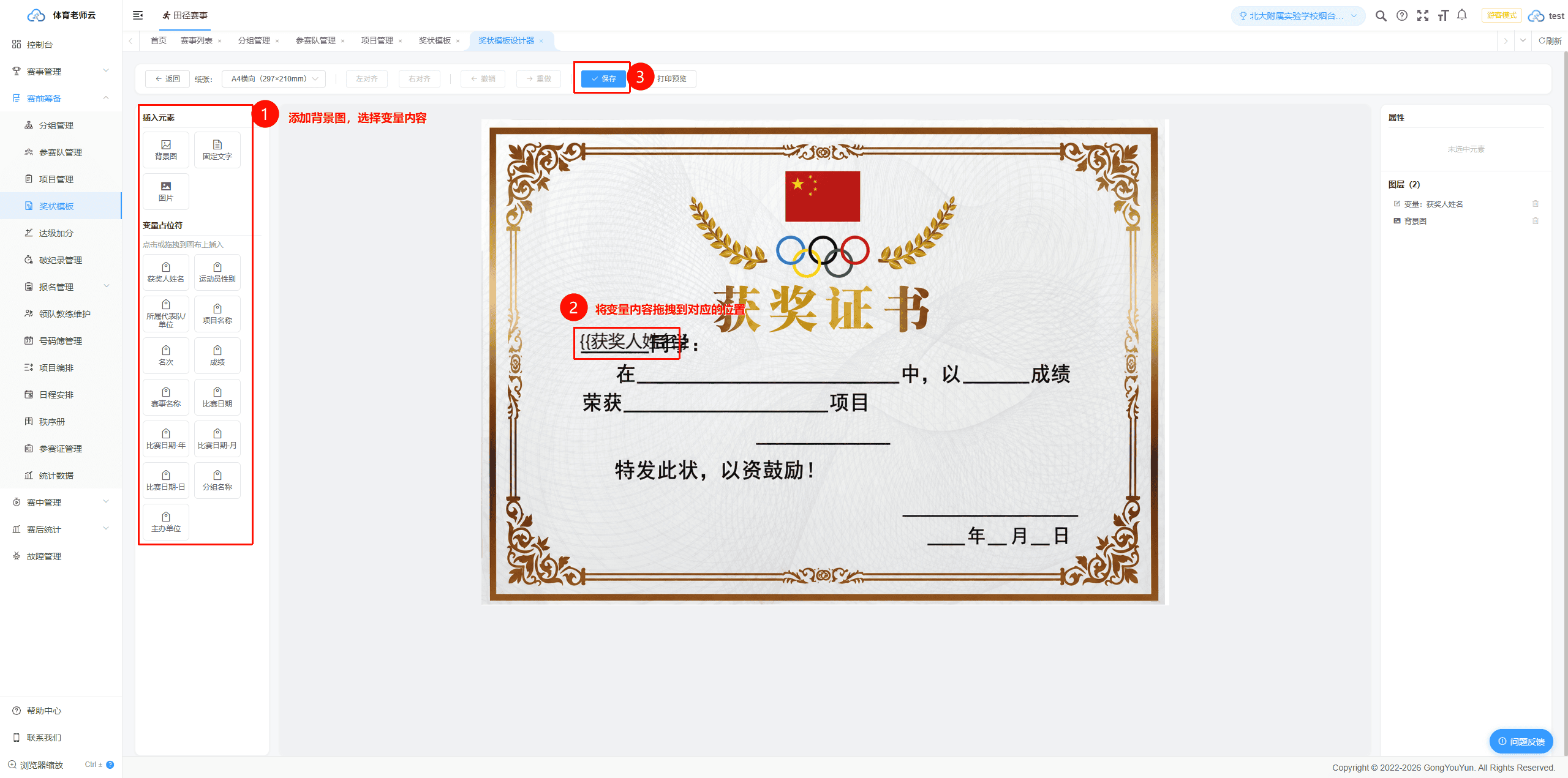This screenshot has width=1568, height=778.
Task: Open the paper size A4横向 dropdown
Action: 274,79
